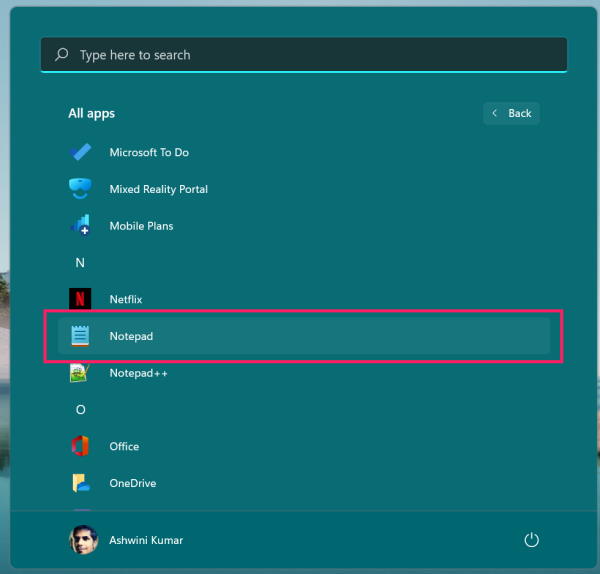
Task: Click the search magnifier icon
Action: click(62, 55)
